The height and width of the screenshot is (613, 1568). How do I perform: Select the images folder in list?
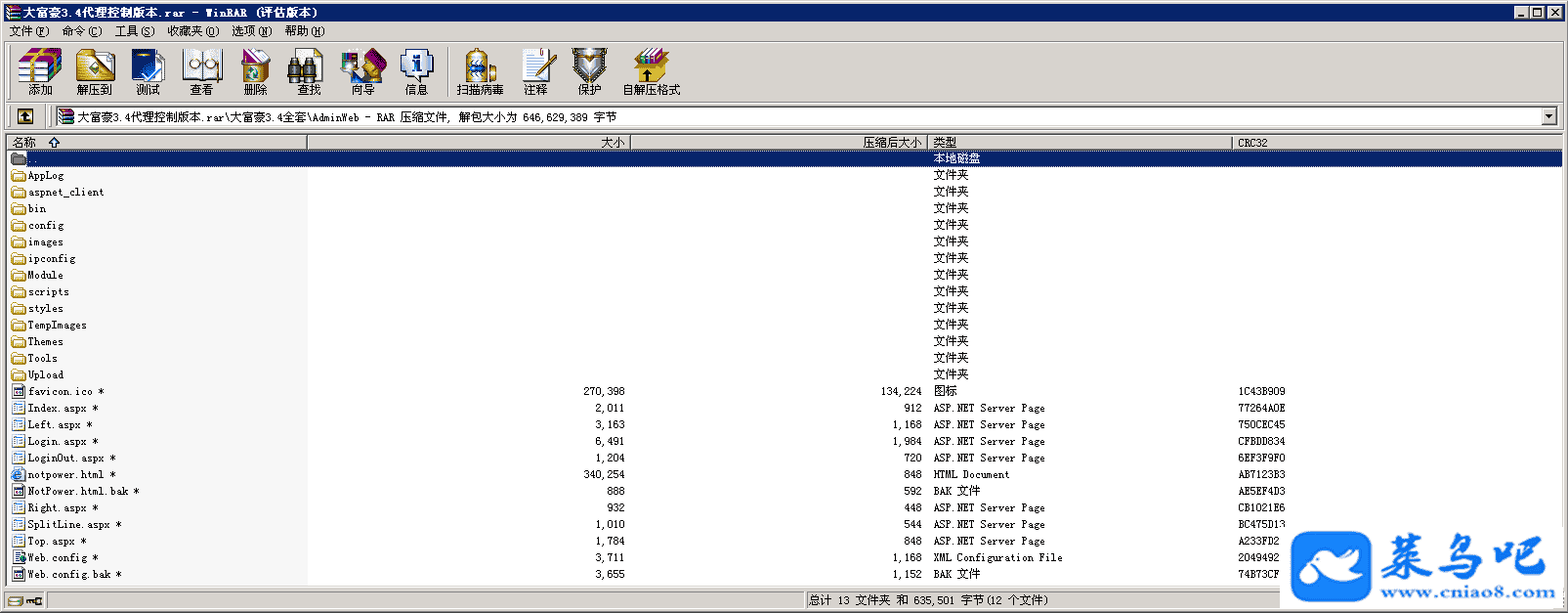click(x=45, y=241)
